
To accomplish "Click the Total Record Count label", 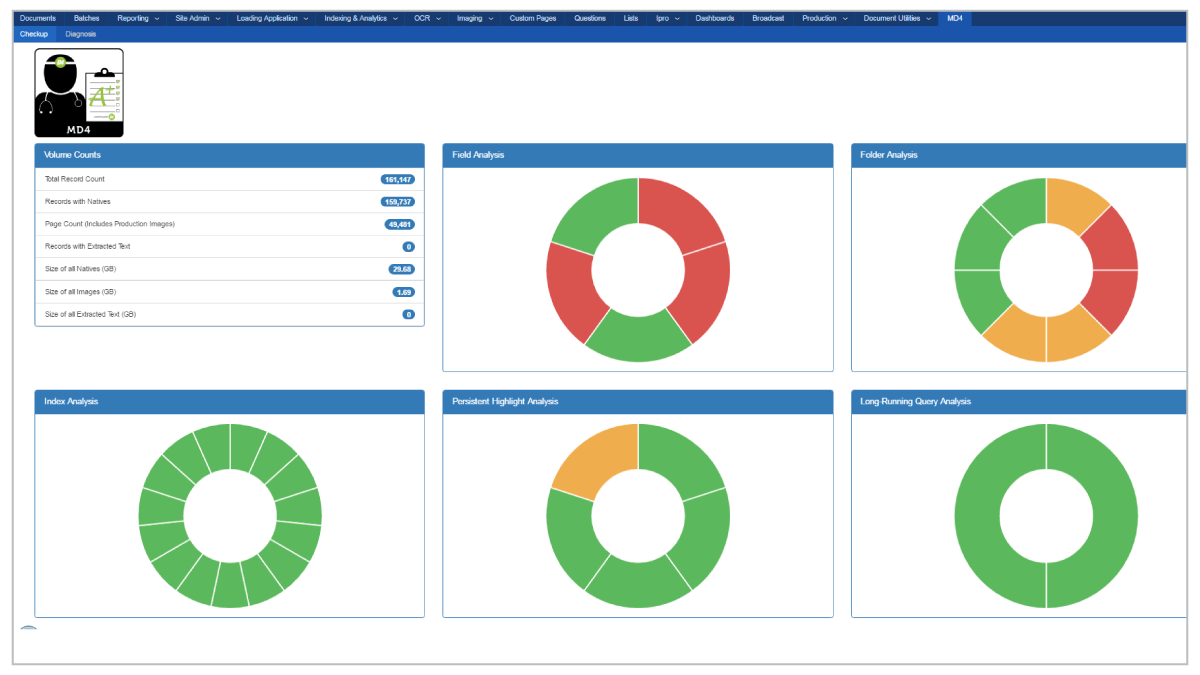I will (75, 179).
